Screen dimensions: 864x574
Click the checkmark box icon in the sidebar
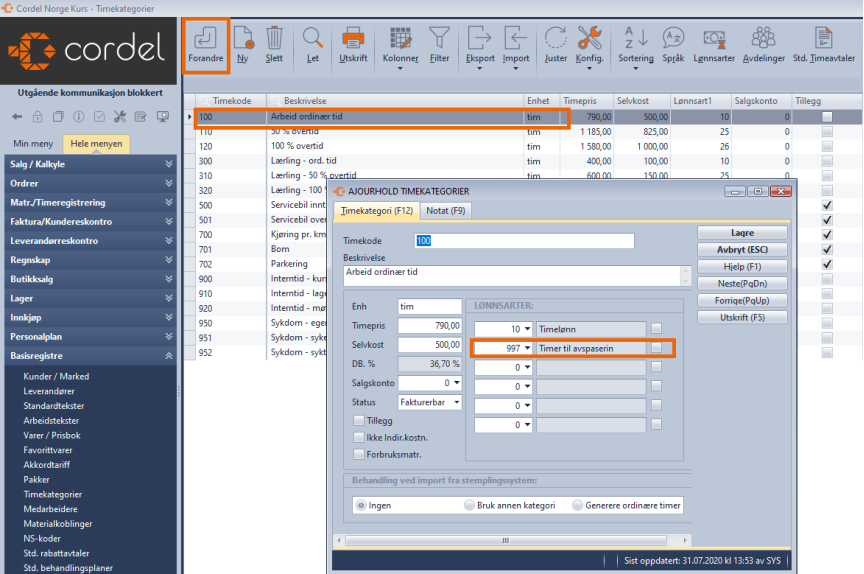[99, 116]
